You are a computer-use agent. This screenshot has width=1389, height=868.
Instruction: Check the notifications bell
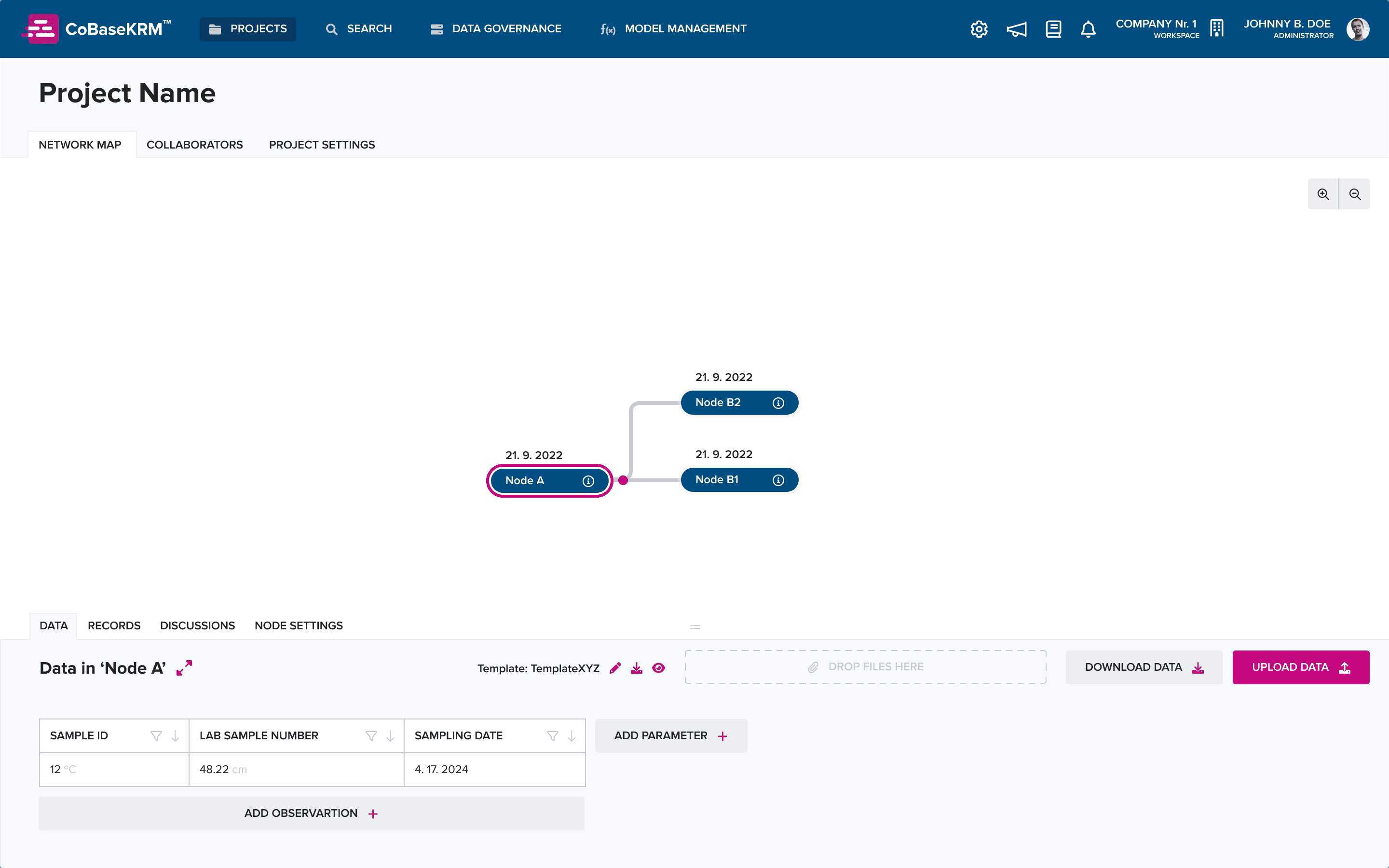pyautogui.click(x=1088, y=29)
